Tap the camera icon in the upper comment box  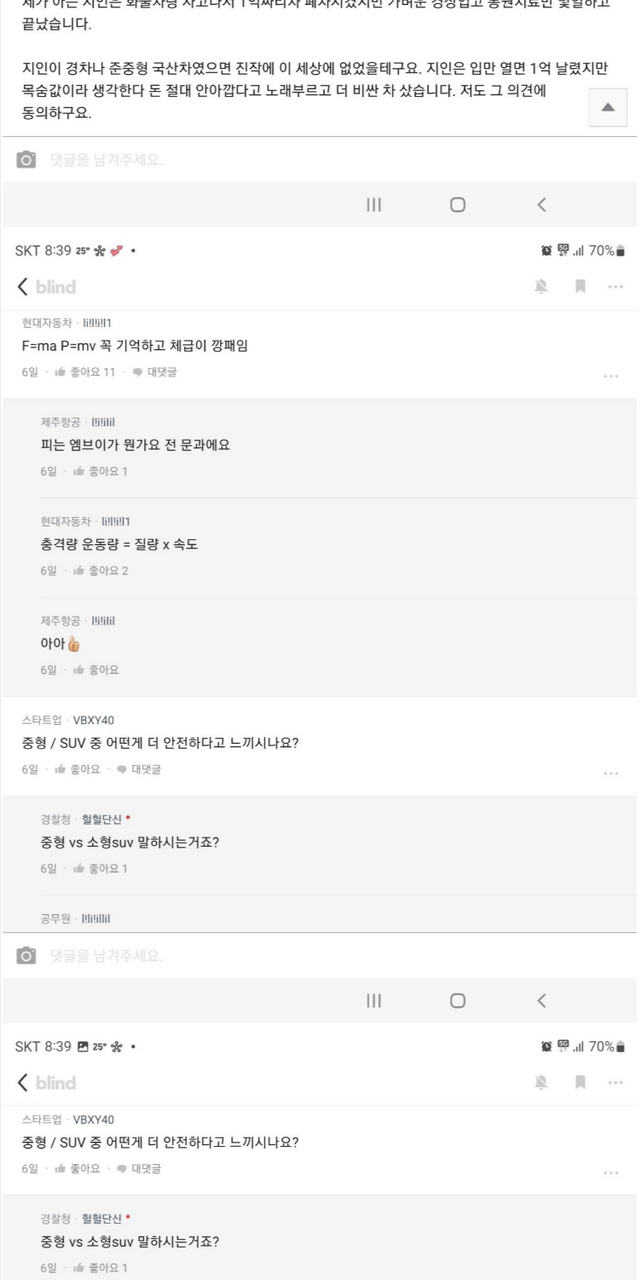click(x=26, y=159)
